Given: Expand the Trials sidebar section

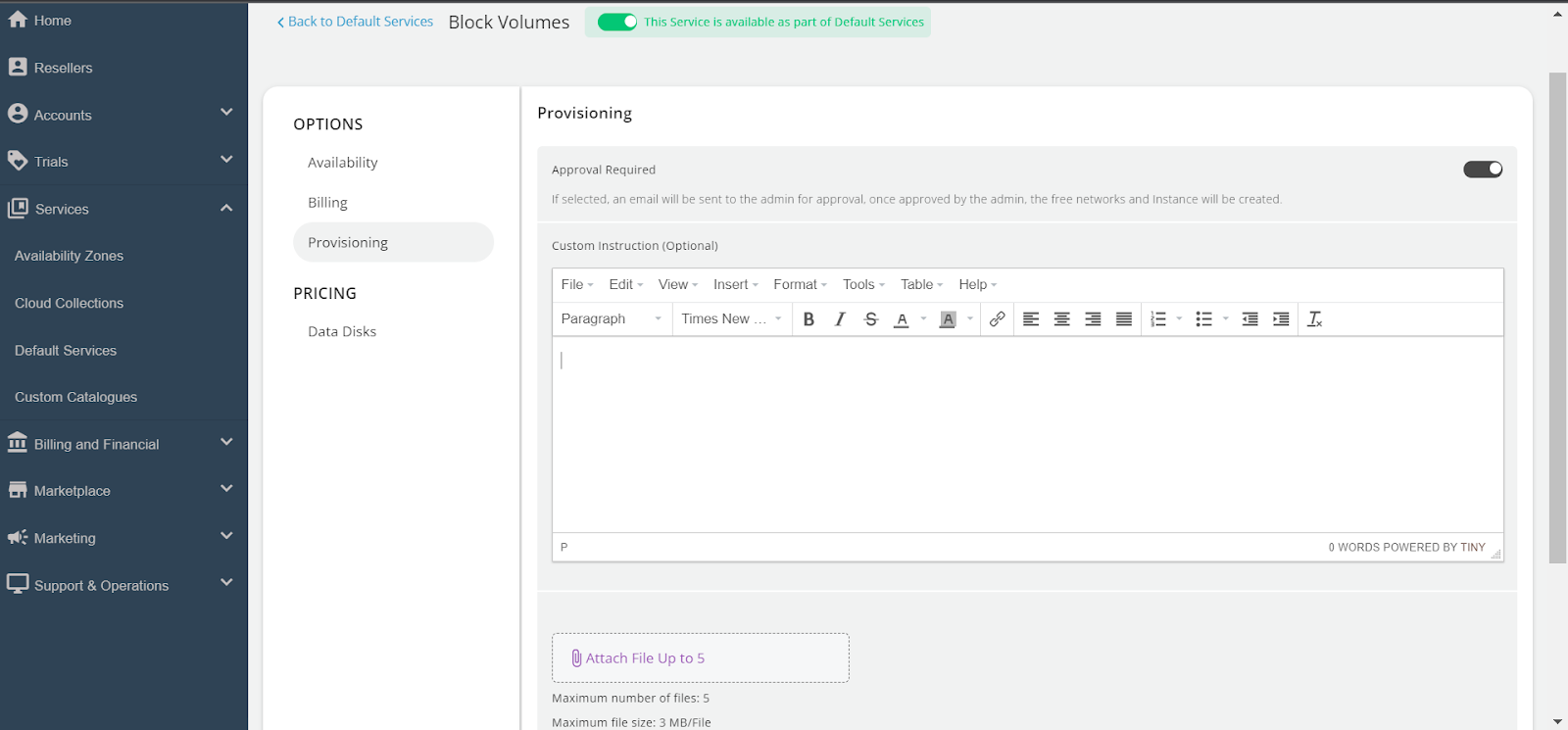Looking at the screenshot, I should click(x=226, y=160).
